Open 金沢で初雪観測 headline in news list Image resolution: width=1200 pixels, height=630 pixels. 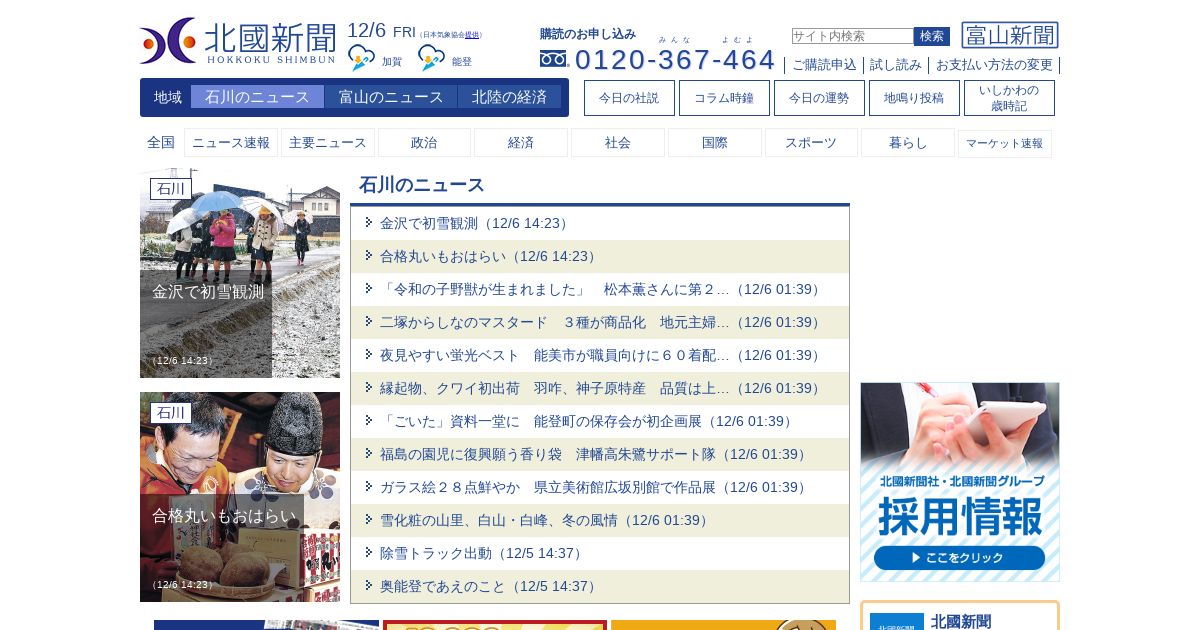coord(476,223)
